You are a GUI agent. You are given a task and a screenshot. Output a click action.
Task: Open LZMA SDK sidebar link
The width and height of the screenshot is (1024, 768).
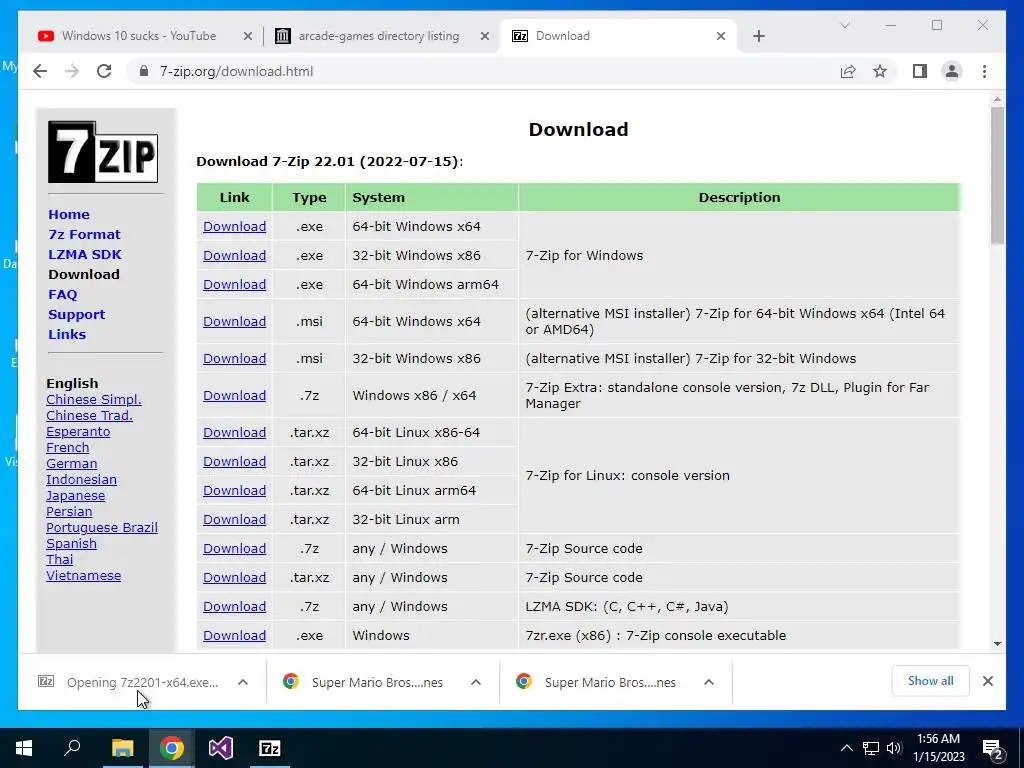click(85, 254)
